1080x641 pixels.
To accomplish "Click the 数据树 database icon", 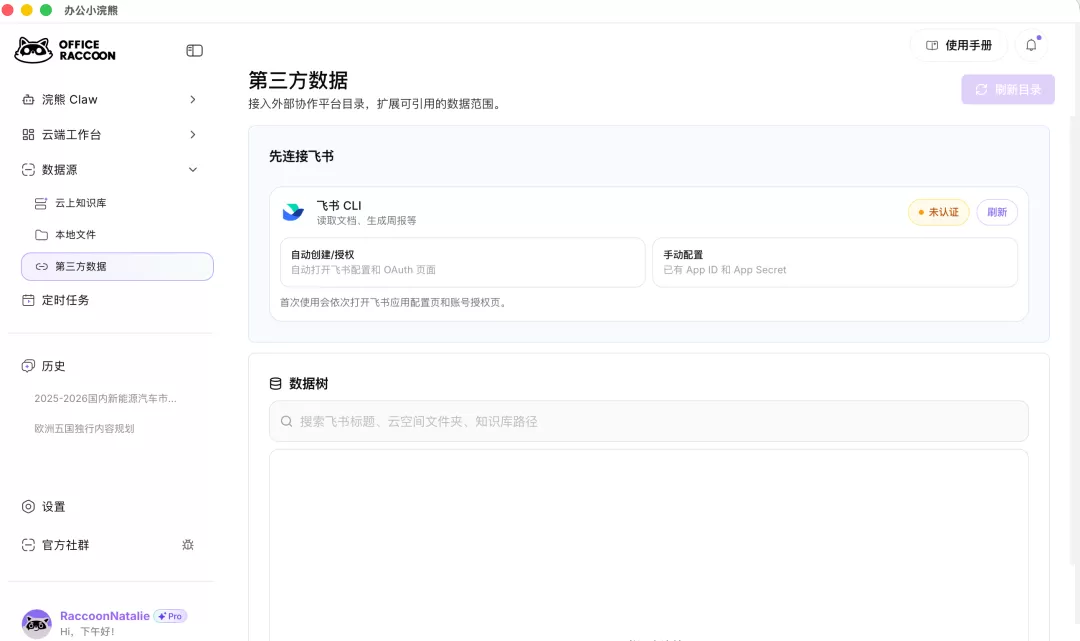I will (276, 383).
